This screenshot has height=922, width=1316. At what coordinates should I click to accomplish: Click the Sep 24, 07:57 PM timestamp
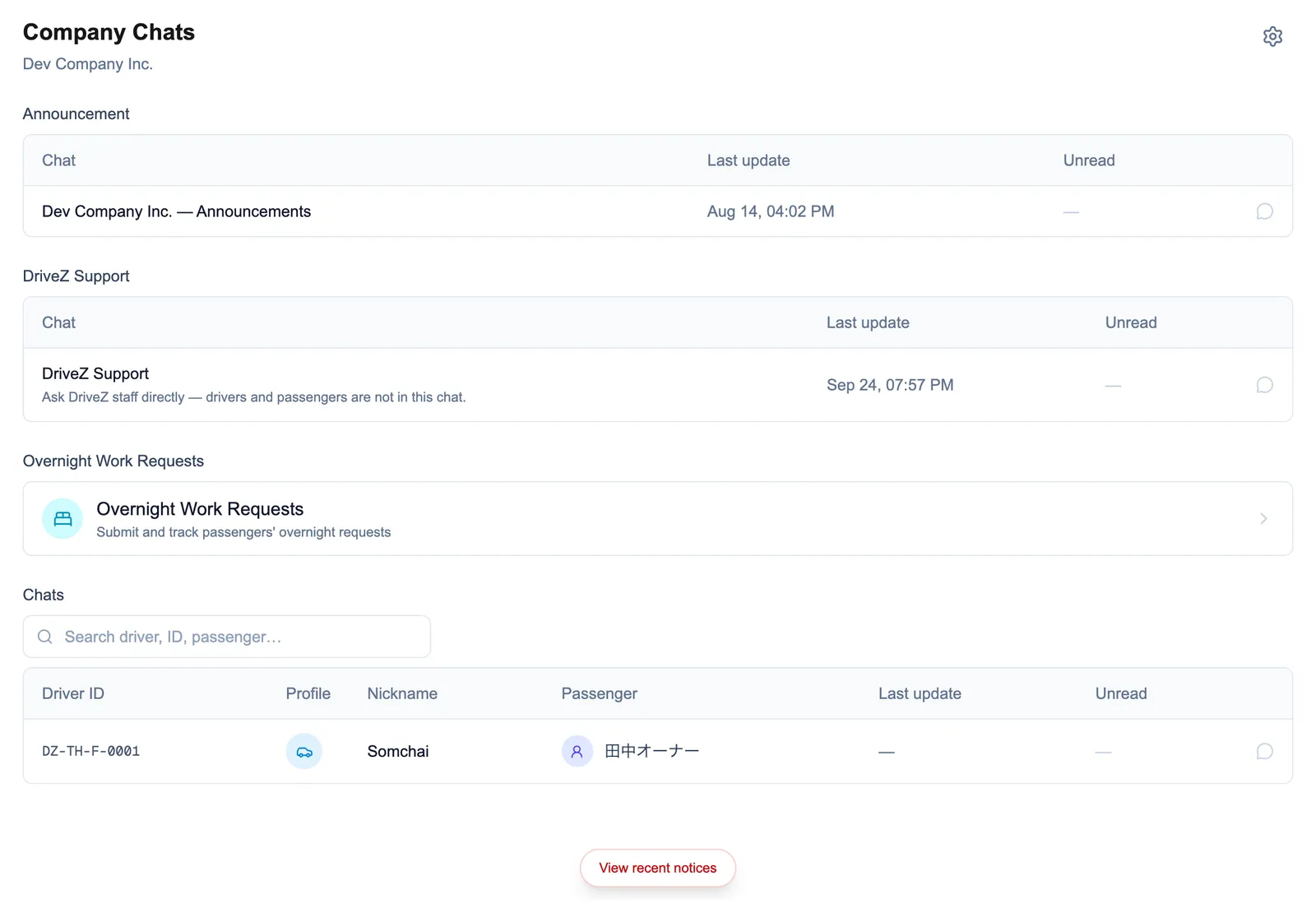[x=890, y=385]
